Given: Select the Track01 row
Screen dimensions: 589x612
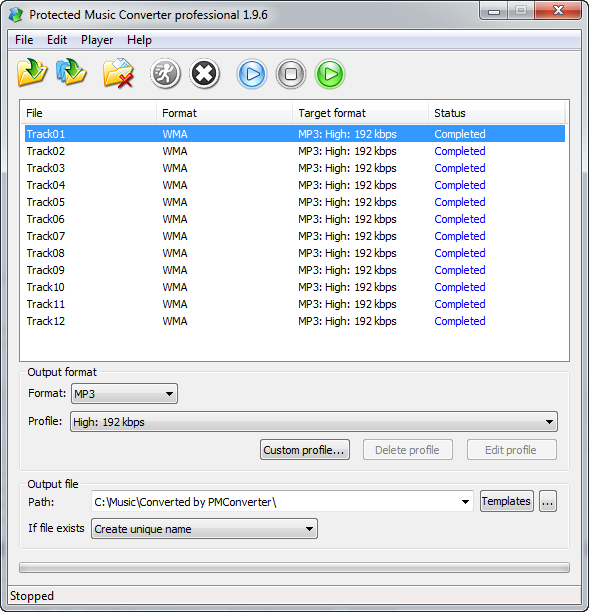Looking at the screenshot, I should [295, 134].
